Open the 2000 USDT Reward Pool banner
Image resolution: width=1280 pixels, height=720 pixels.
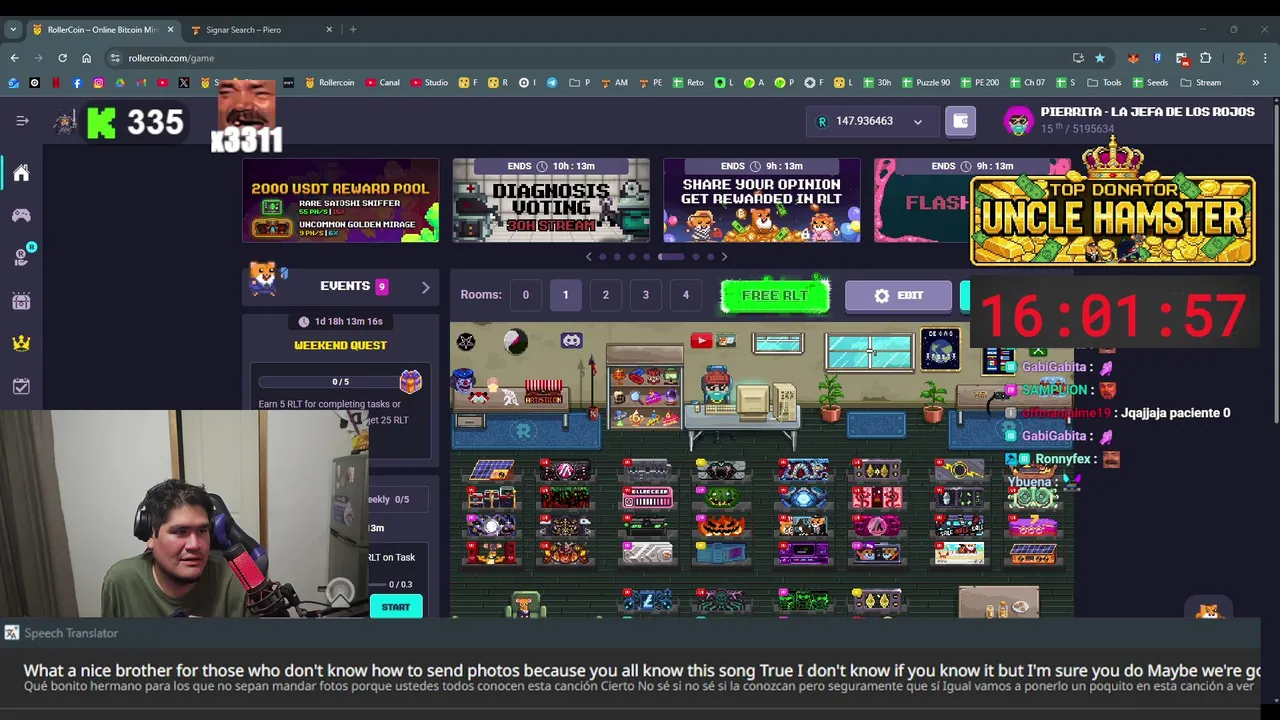tap(340, 200)
